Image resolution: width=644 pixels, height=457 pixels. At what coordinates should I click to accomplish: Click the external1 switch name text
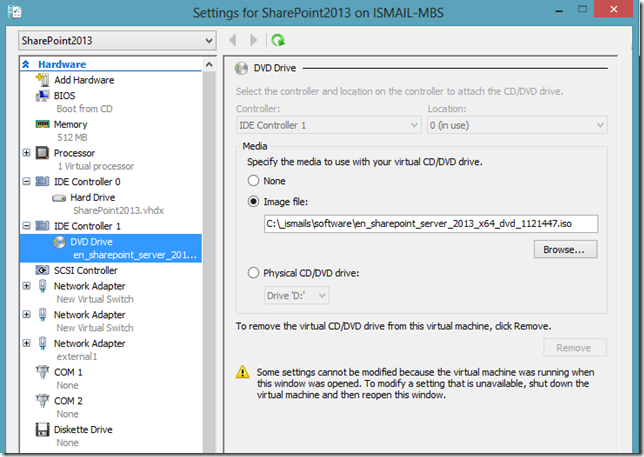click(x=77, y=356)
